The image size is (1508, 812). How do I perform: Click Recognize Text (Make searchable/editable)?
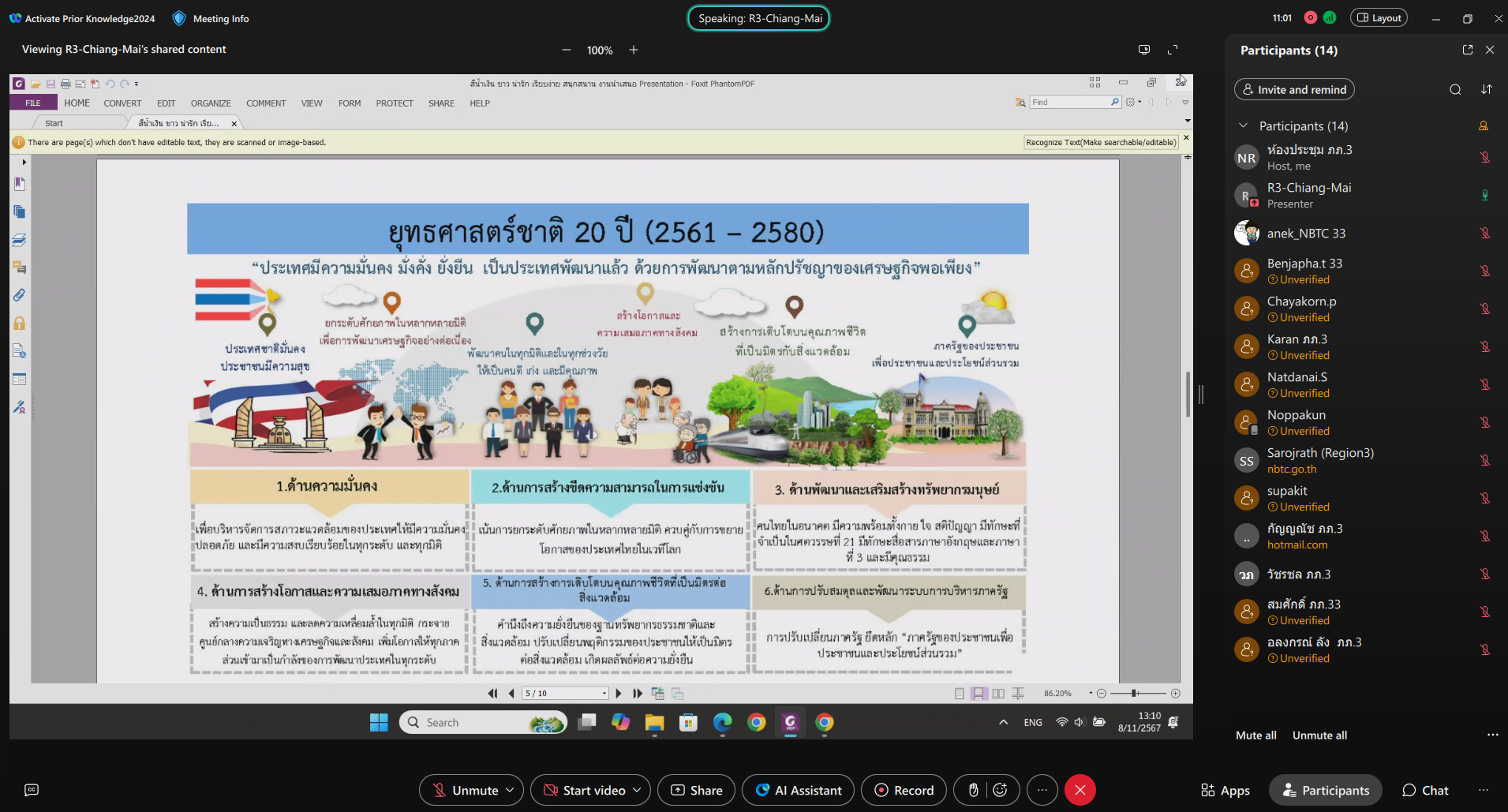point(1101,143)
